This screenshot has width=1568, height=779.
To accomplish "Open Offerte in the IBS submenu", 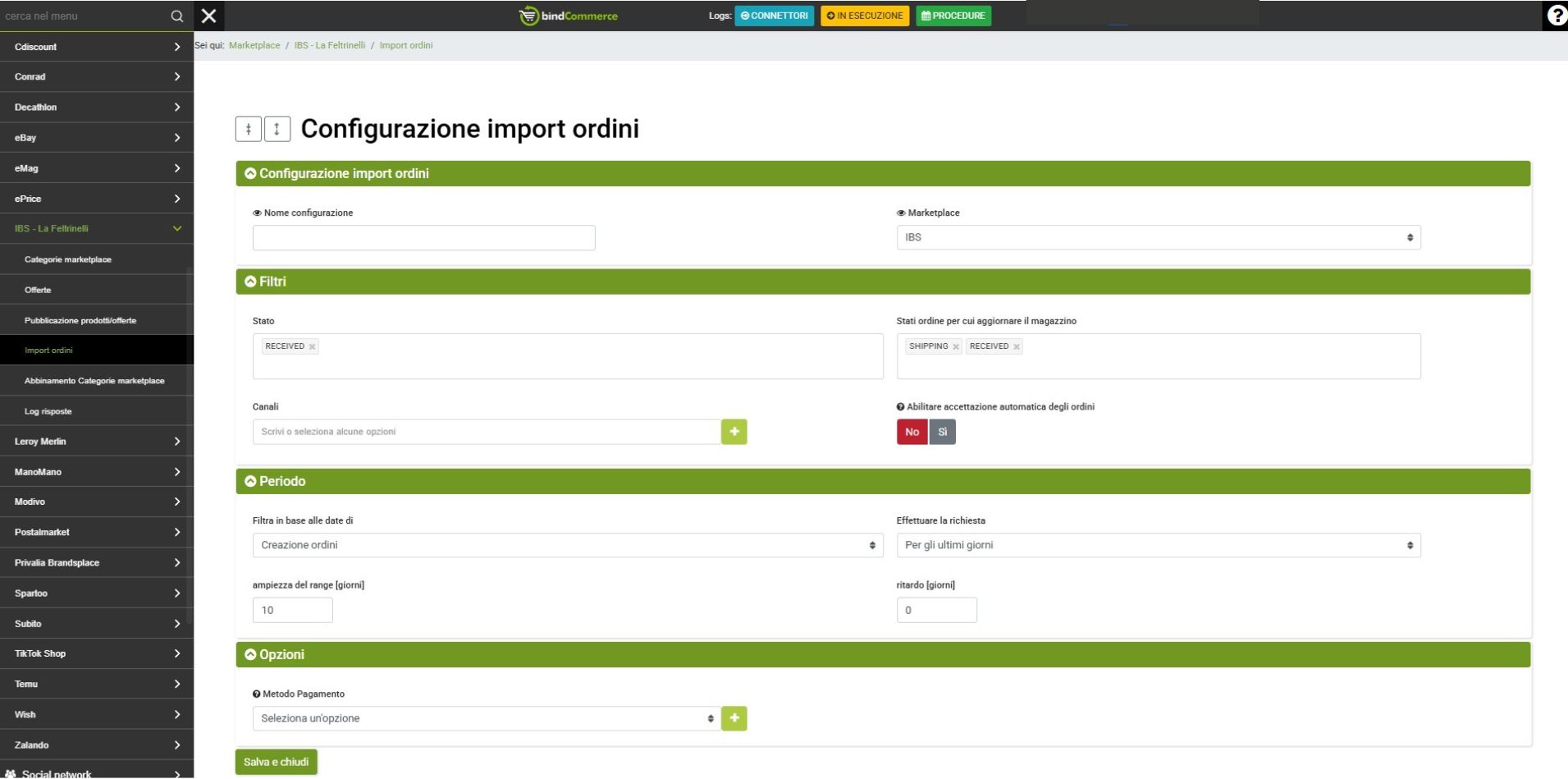I will coord(38,290).
